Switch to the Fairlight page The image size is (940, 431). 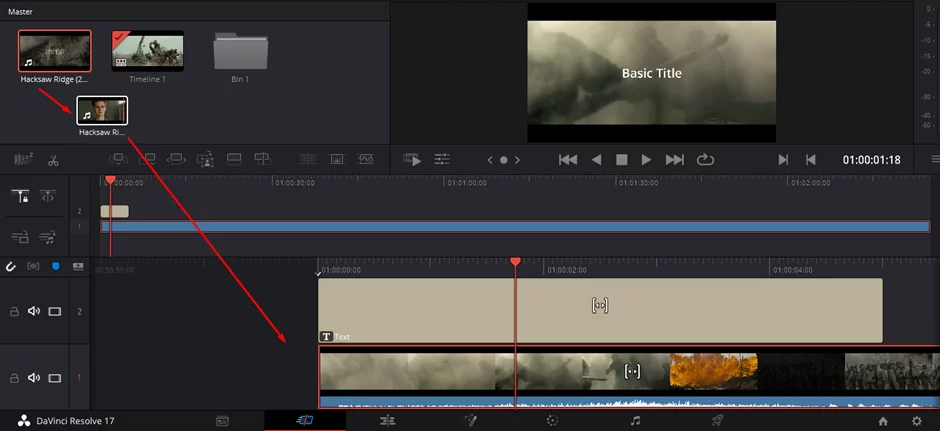click(635, 421)
